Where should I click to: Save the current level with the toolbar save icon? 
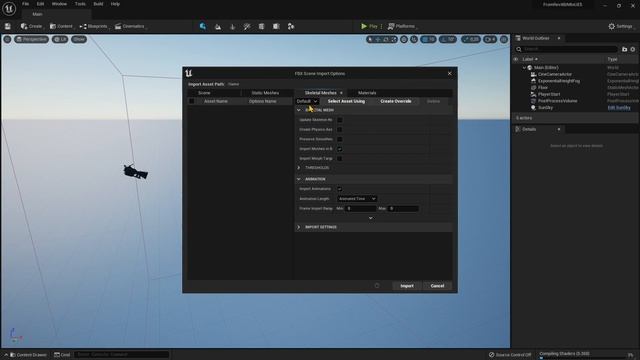(x=8, y=26)
